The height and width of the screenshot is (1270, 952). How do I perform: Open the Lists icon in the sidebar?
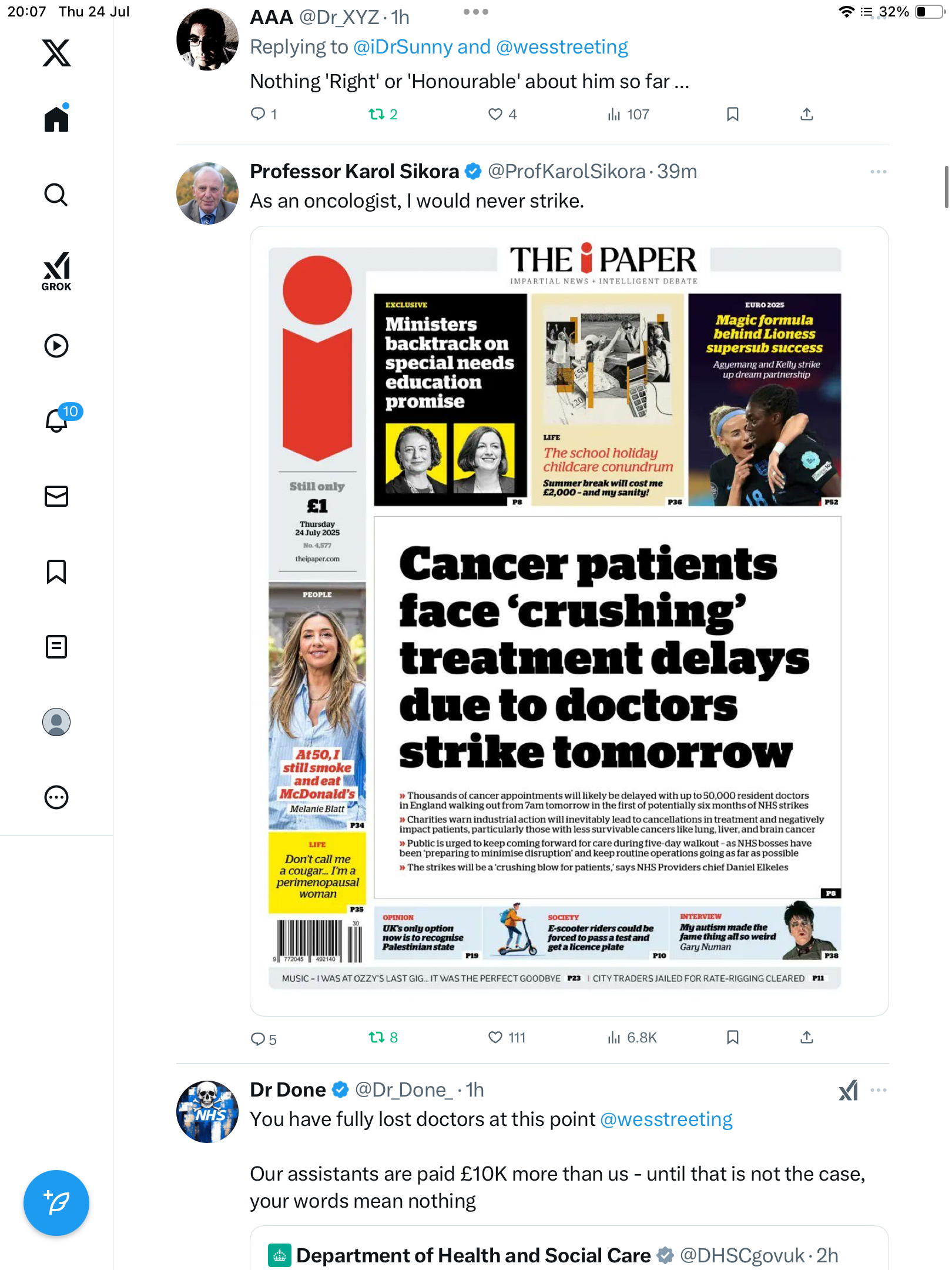56,647
